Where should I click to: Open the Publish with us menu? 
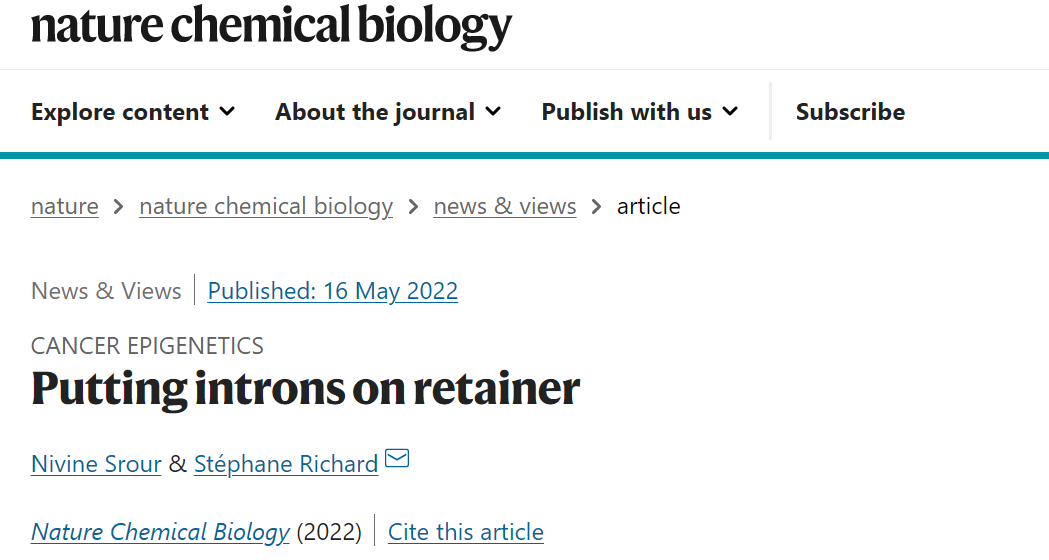pos(626,112)
